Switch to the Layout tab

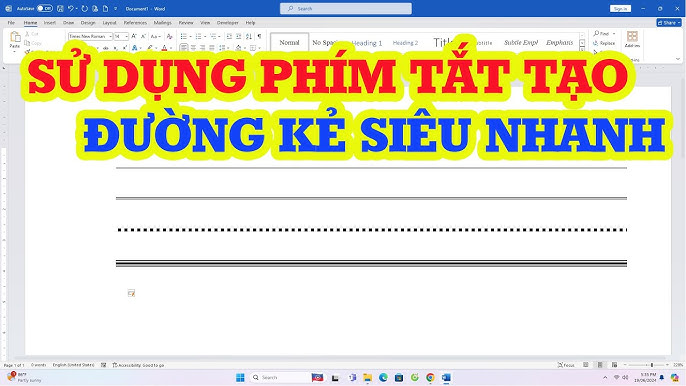tap(109, 22)
